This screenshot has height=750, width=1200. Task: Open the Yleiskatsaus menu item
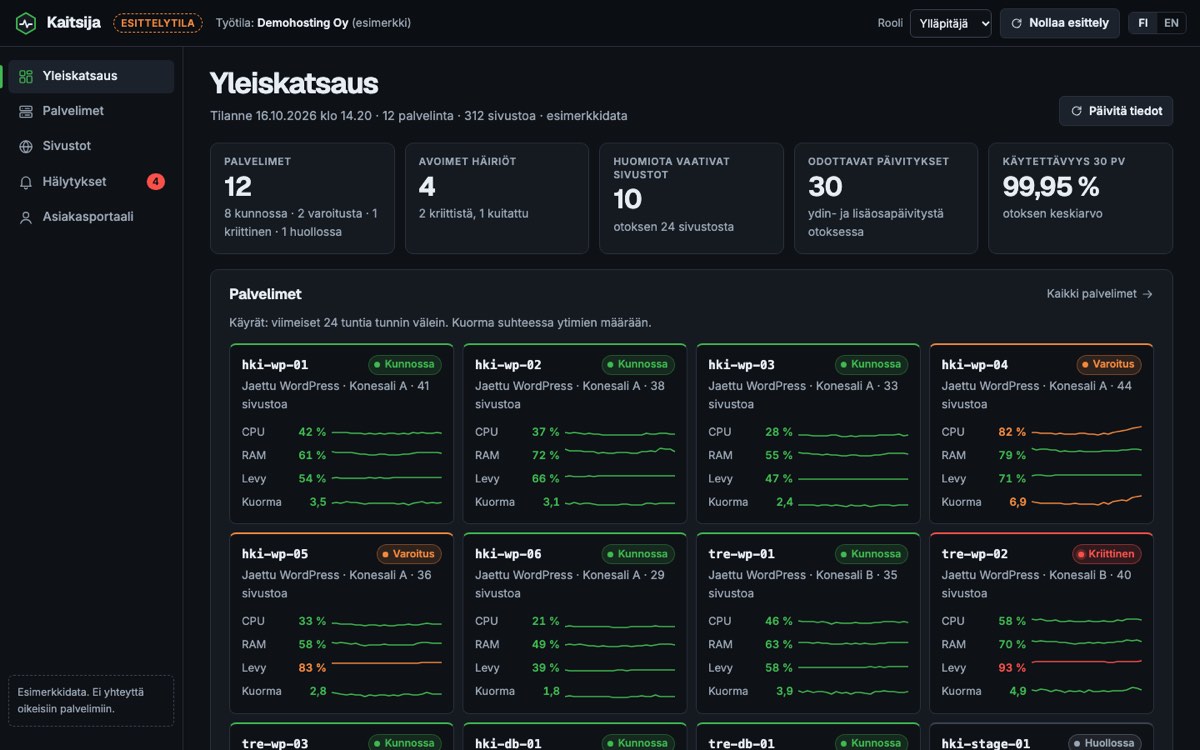coord(91,76)
